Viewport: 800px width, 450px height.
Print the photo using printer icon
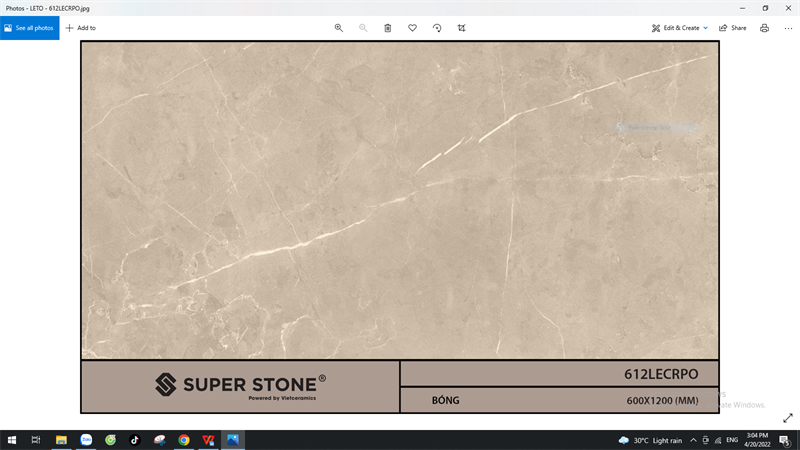point(764,28)
